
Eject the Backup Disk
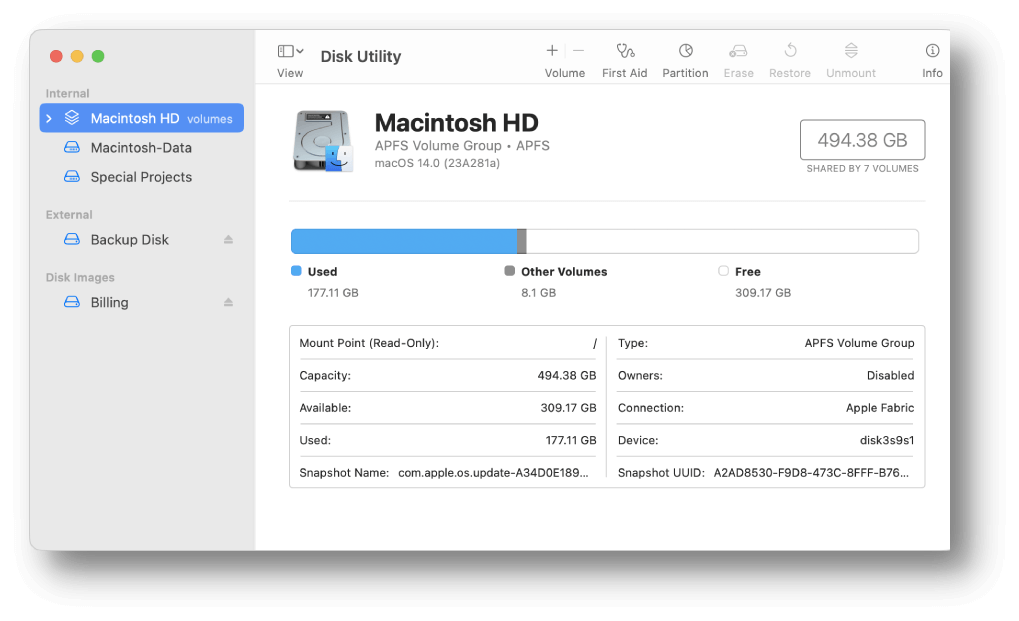228,240
